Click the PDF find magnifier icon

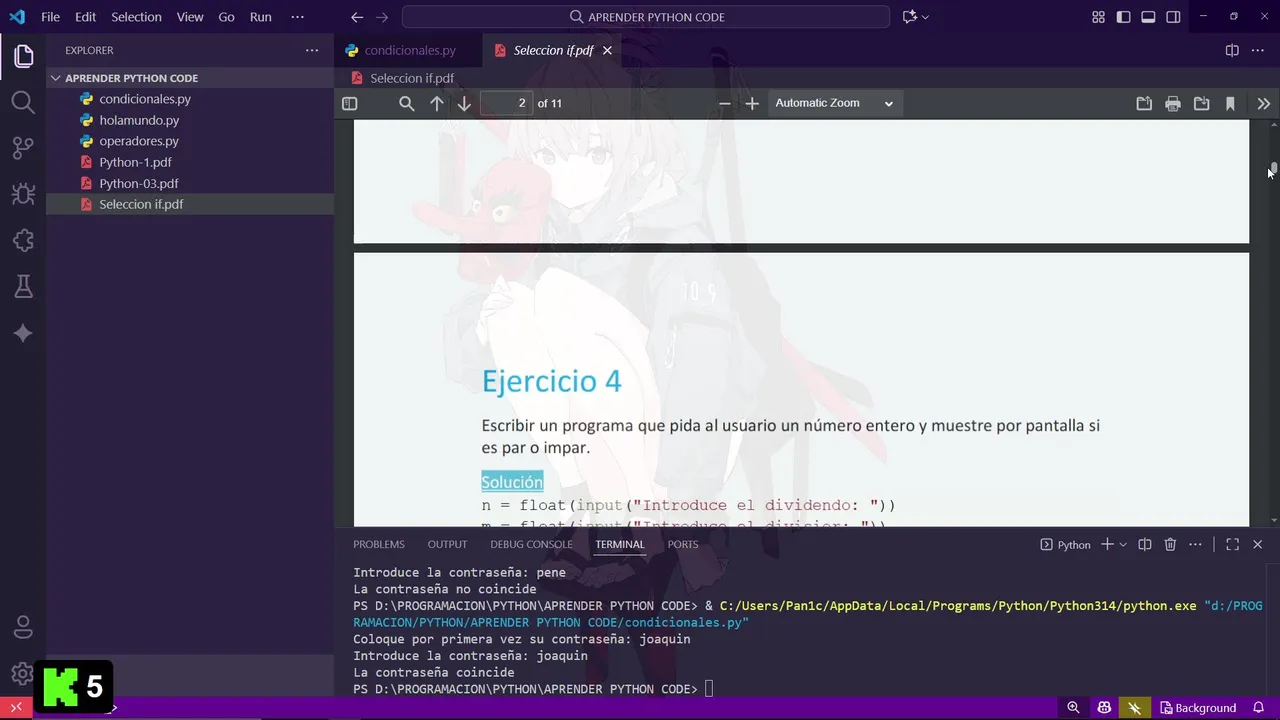(406, 103)
